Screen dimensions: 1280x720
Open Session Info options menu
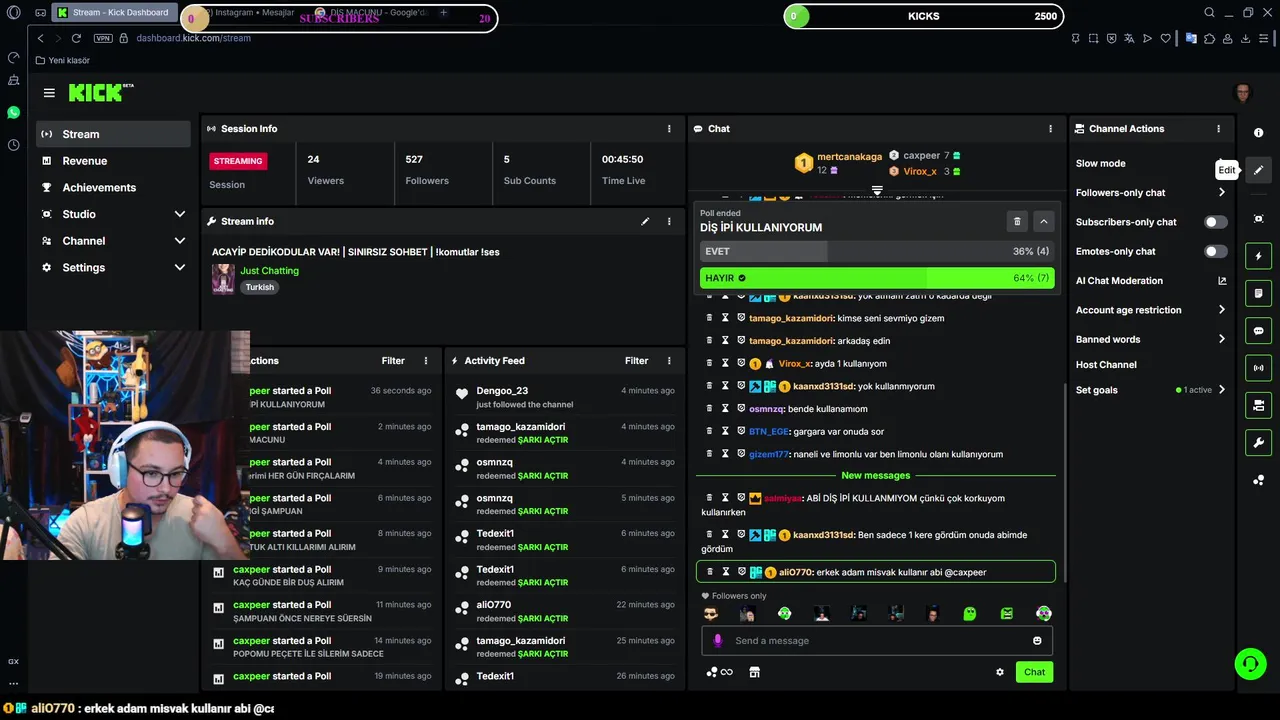pyautogui.click(x=669, y=129)
